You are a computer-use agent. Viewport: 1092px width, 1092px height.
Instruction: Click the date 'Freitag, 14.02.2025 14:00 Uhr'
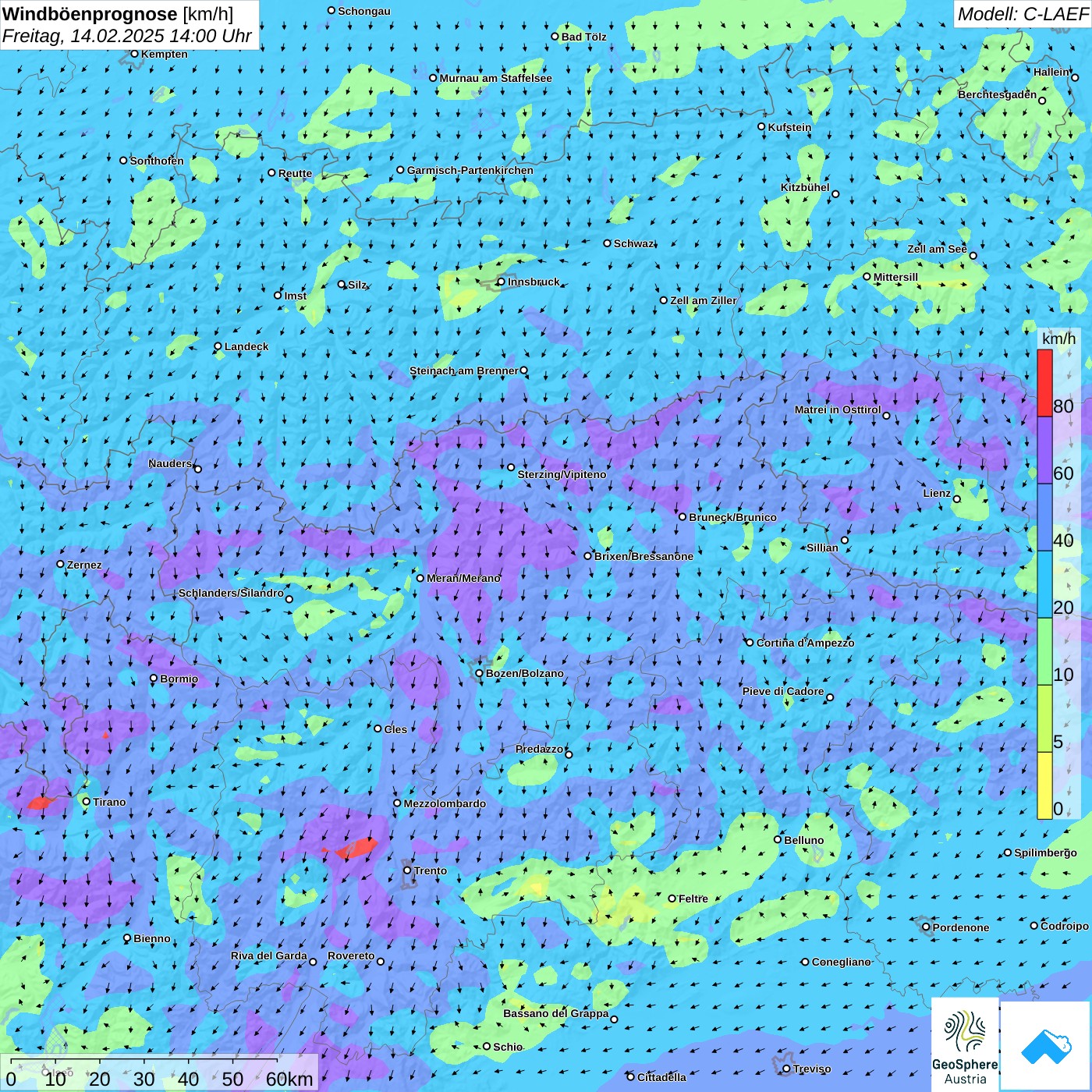click(127, 36)
